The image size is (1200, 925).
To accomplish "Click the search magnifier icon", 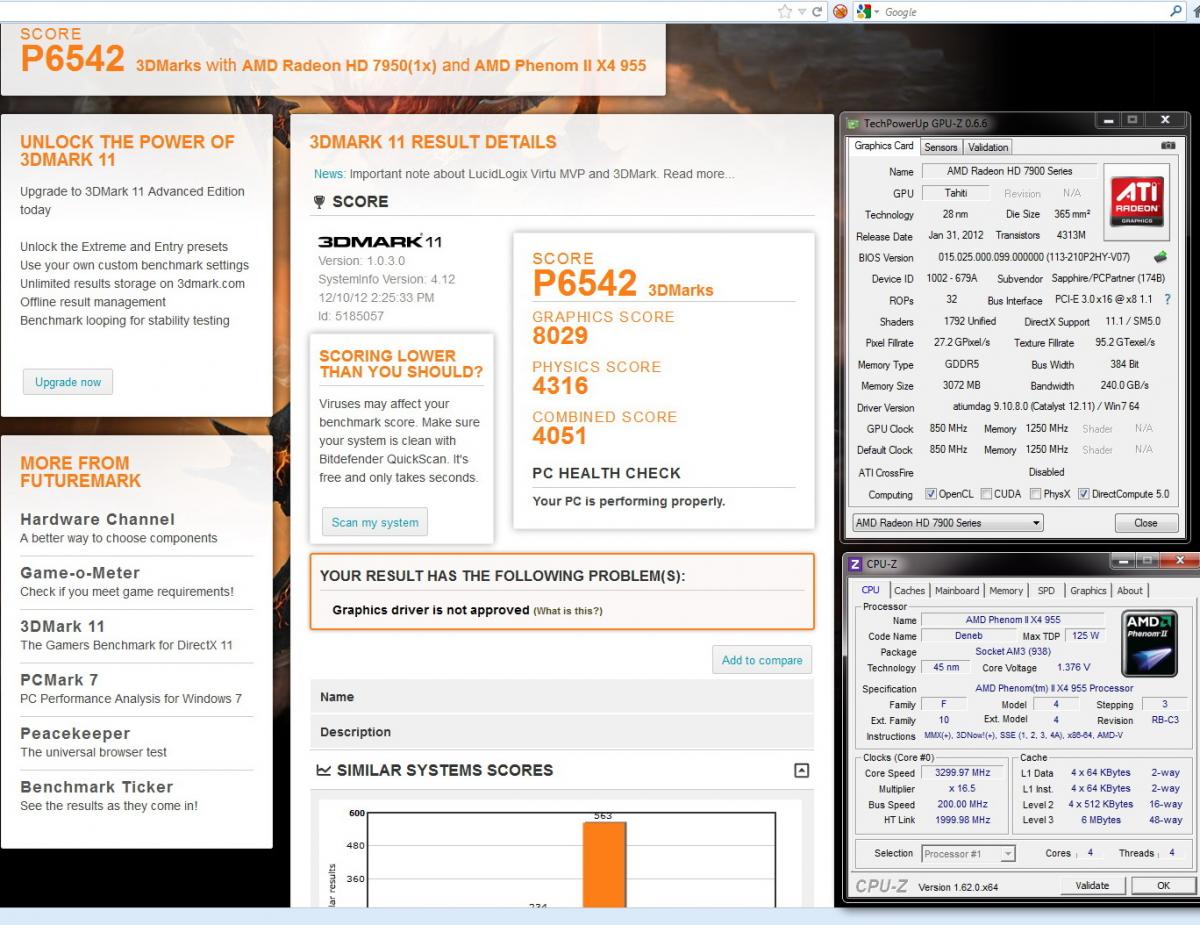I will [1175, 11].
